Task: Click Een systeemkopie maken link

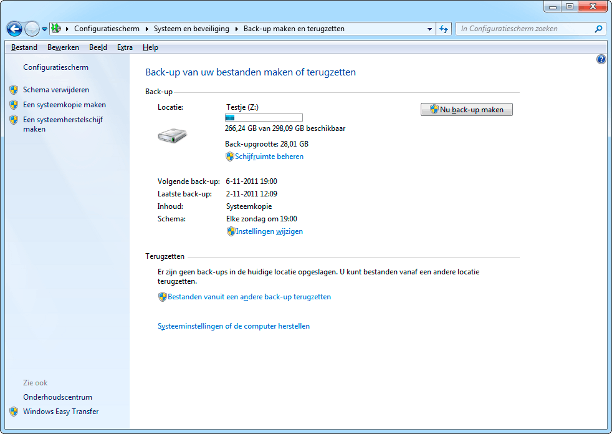Action: pyautogui.click(x=64, y=105)
